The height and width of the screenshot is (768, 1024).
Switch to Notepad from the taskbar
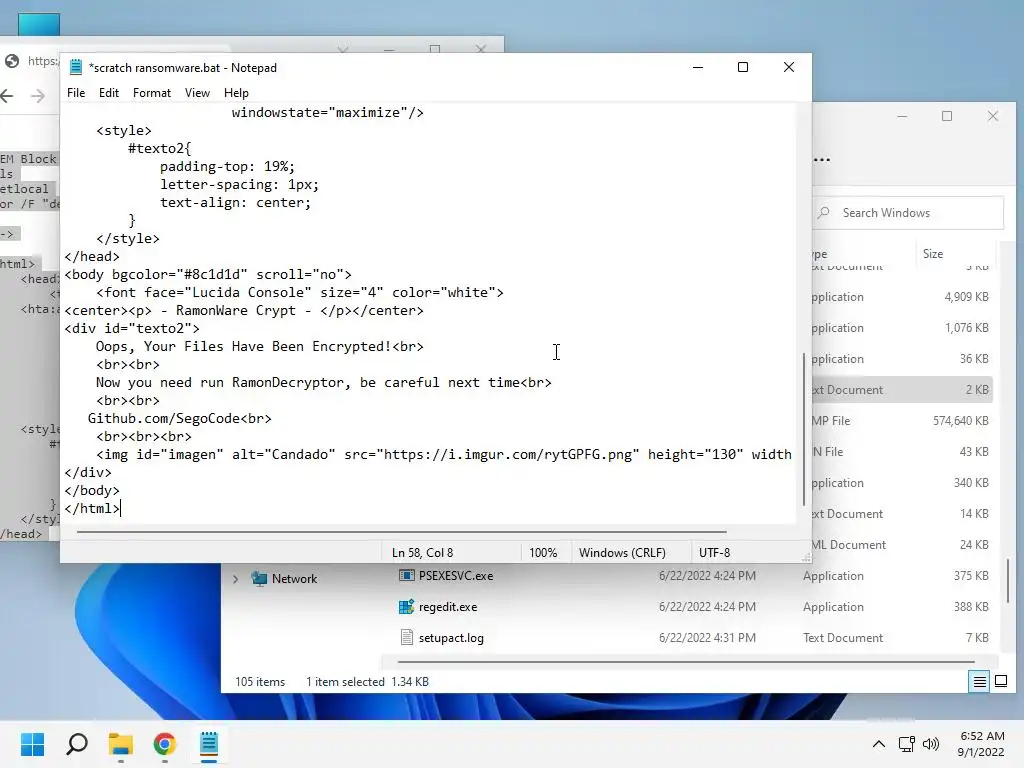click(x=209, y=744)
